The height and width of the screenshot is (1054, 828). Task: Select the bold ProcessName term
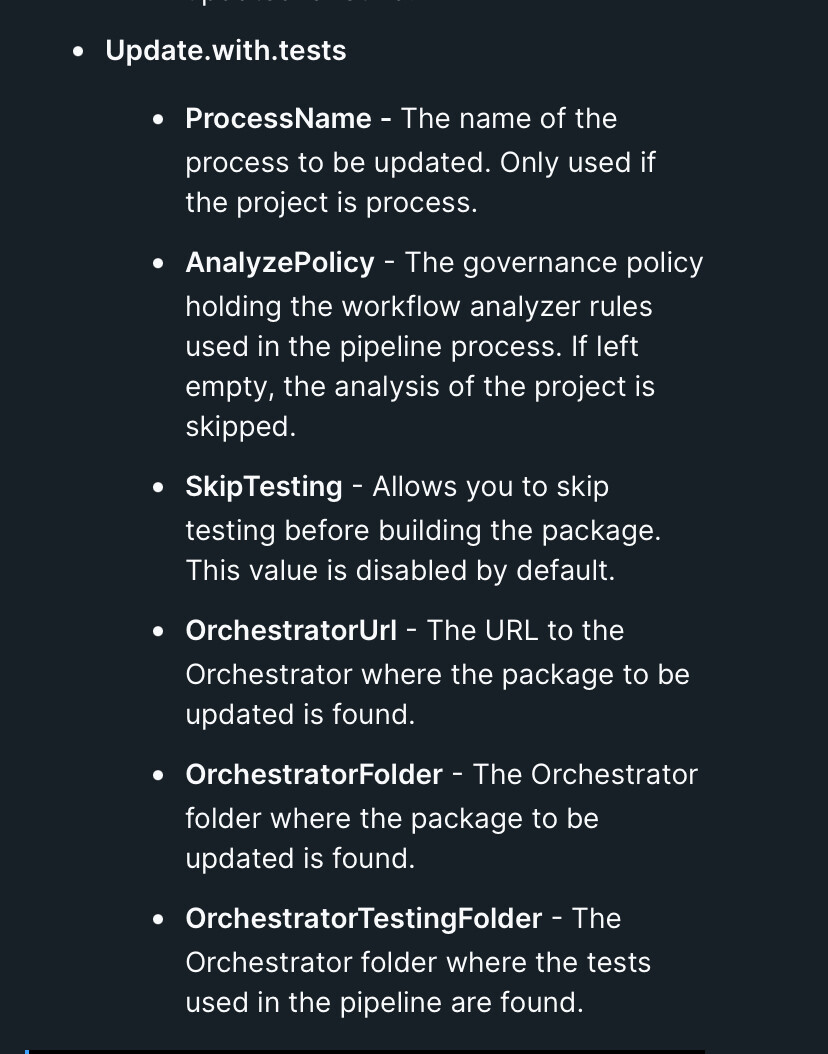point(278,119)
